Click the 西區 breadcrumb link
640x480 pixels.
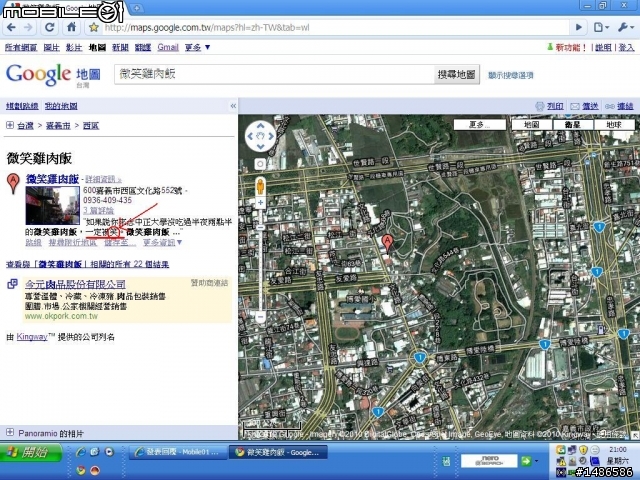click(91, 126)
